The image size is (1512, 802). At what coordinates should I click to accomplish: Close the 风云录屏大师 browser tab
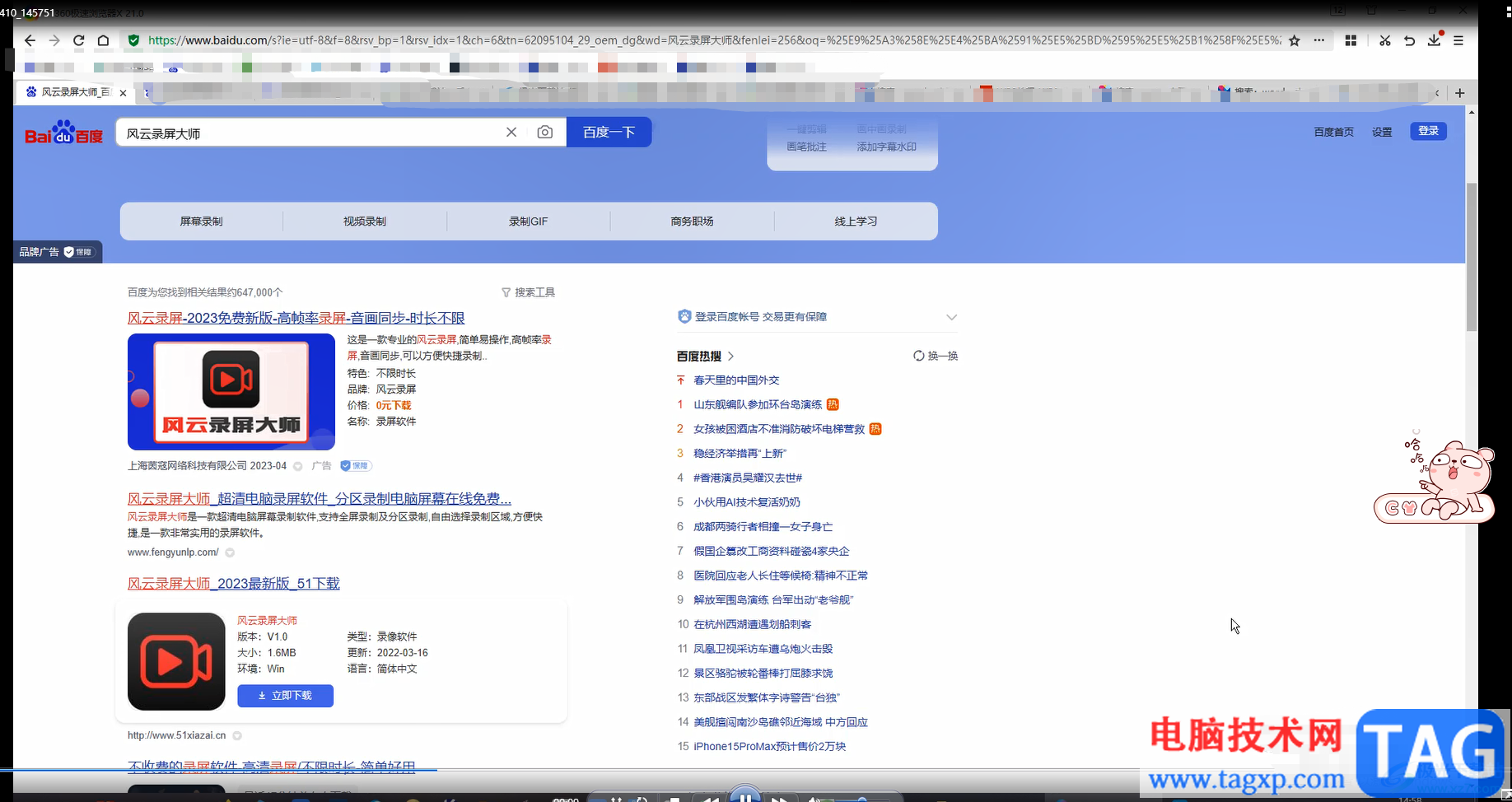[123, 93]
